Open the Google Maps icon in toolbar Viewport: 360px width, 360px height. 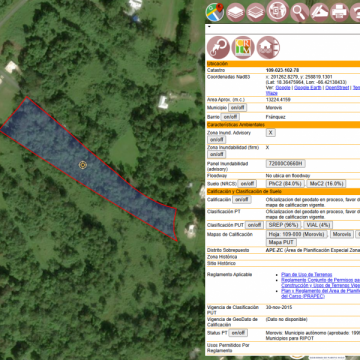pos(214,12)
